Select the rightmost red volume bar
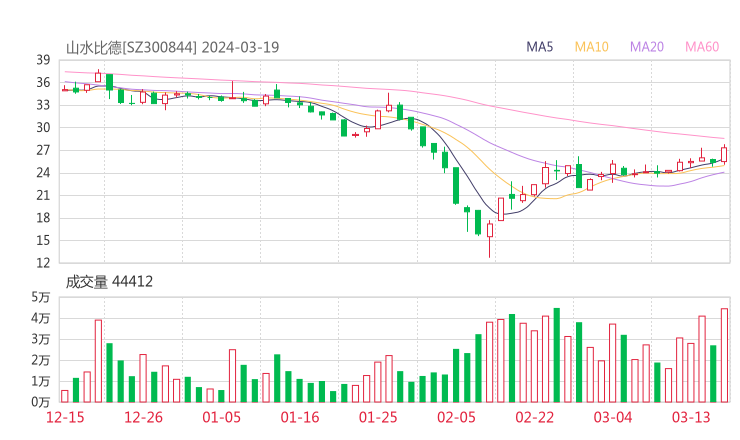The height and width of the screenshot is (440, 740). coord(724,355)
